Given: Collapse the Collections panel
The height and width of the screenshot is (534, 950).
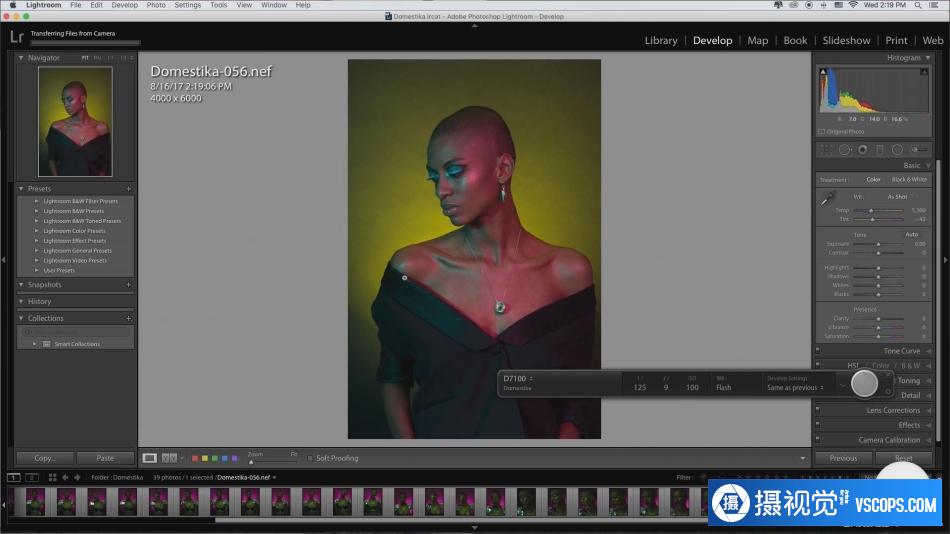Looking at the screenshot, I should click(x=21, y=318).
